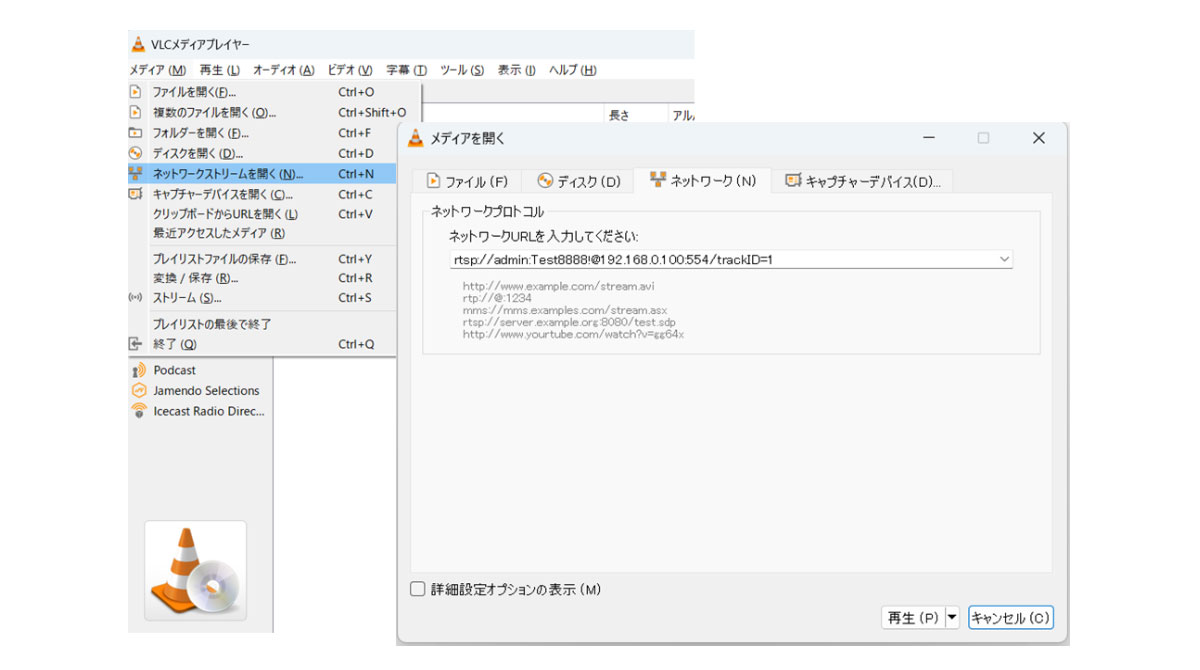Close the メディアを開く dialog
This screenshot has height=670, width=1200.
pyautogui.click(x=1039, y=138)
